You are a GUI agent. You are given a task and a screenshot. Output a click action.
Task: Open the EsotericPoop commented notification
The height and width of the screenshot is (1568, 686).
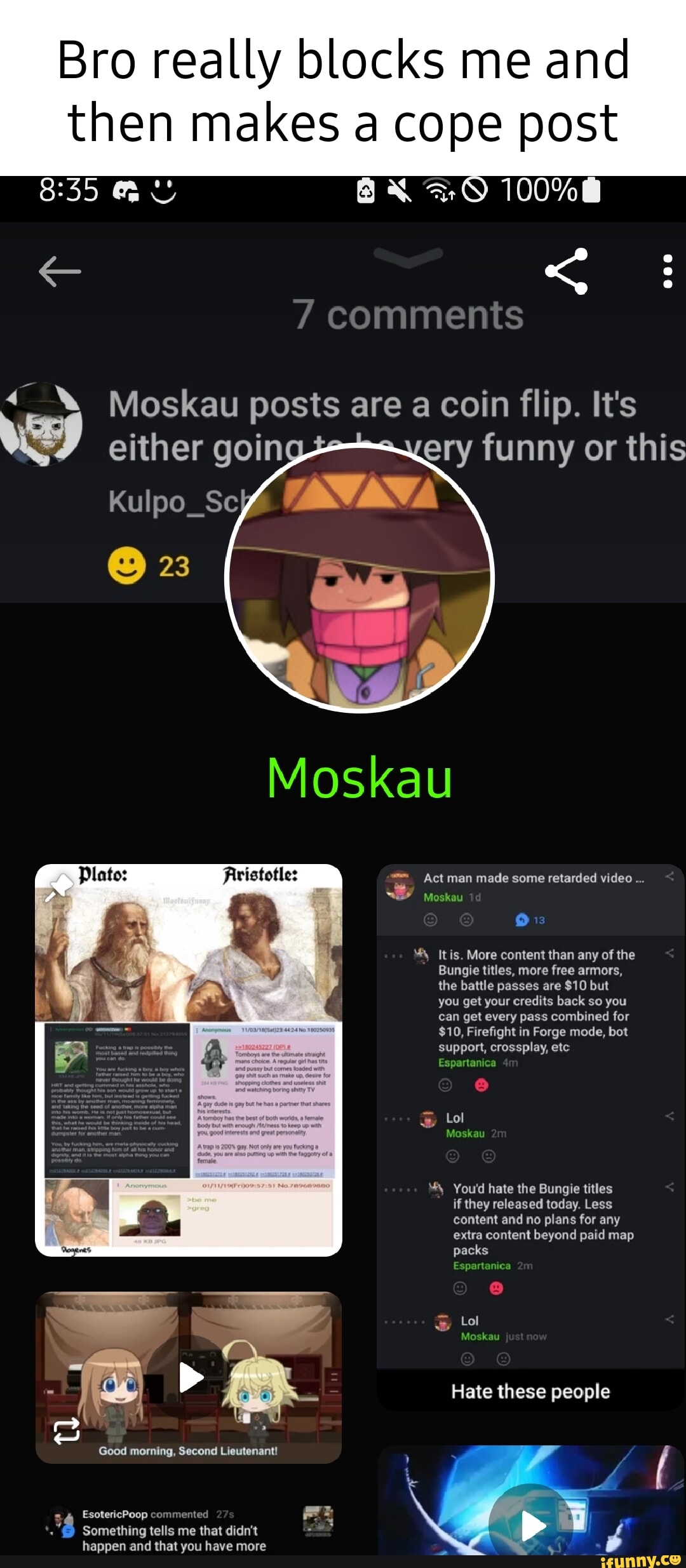coord(191,1530)
